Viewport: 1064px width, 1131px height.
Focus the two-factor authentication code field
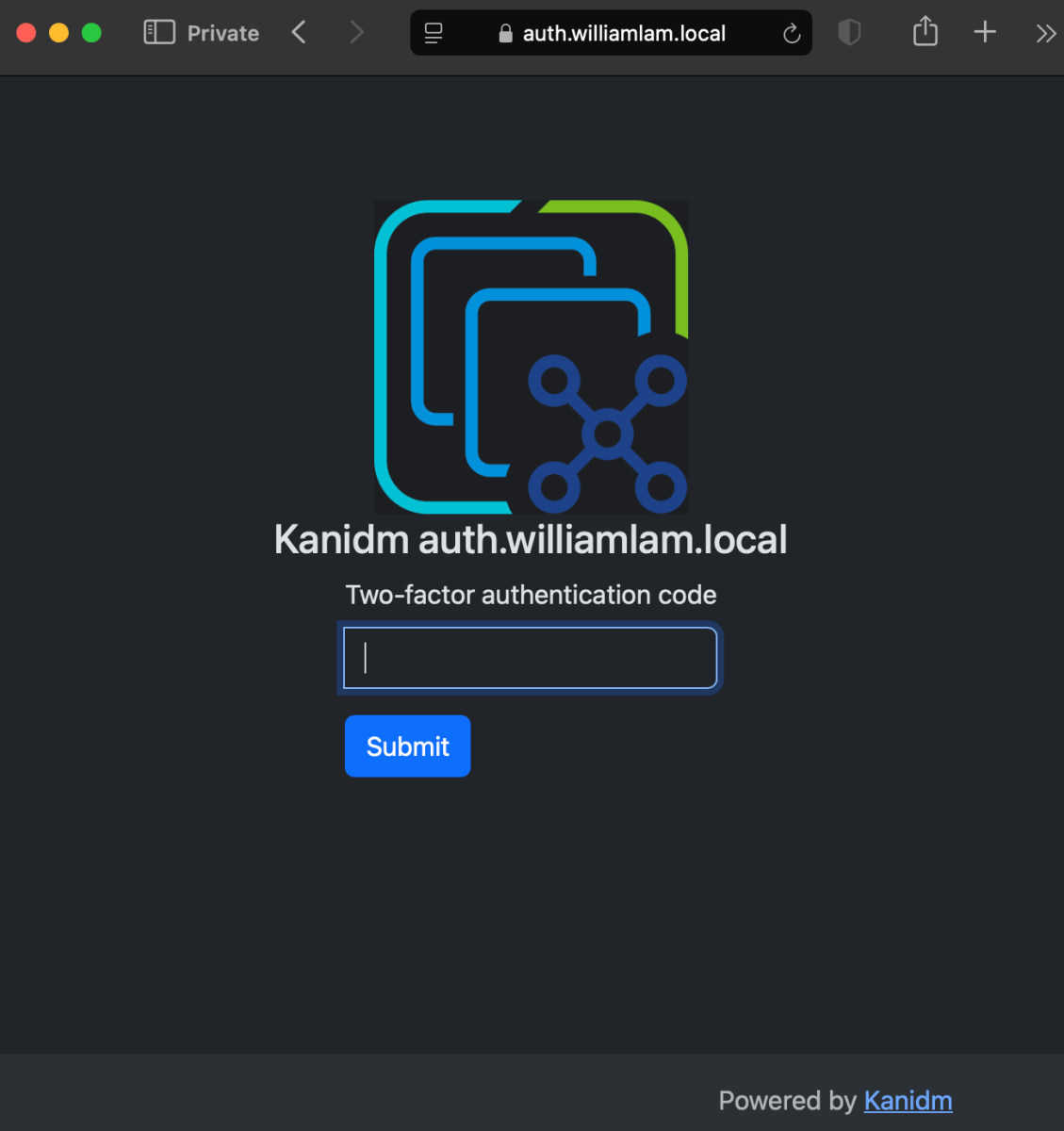(531, 658)
